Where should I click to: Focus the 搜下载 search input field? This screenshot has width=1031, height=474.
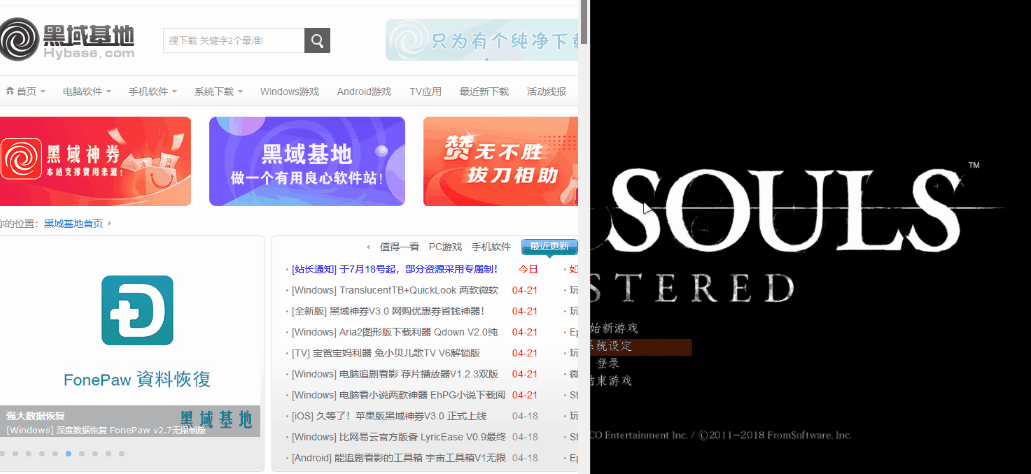(233, 41)
